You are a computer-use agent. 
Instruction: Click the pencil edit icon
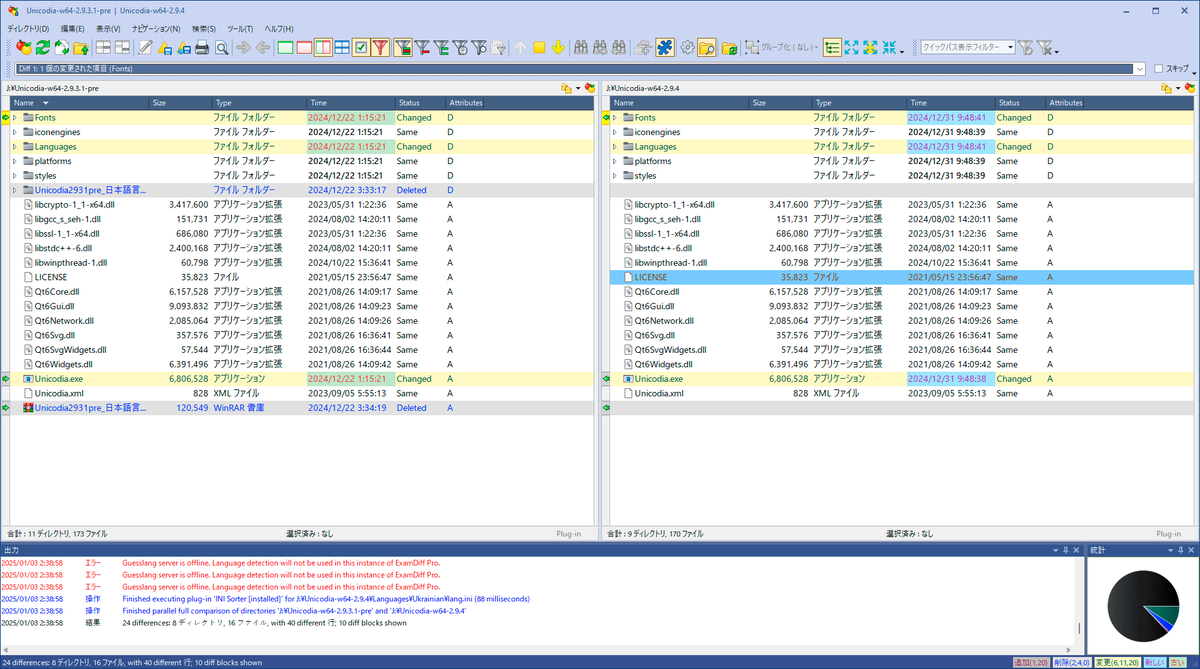[x=144, y=47]
